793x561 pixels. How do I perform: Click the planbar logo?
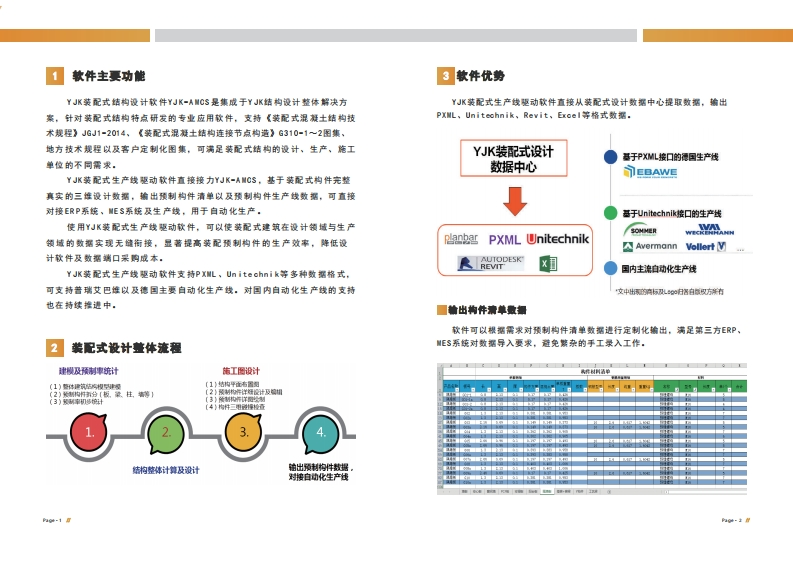click(x=463, y=239)
